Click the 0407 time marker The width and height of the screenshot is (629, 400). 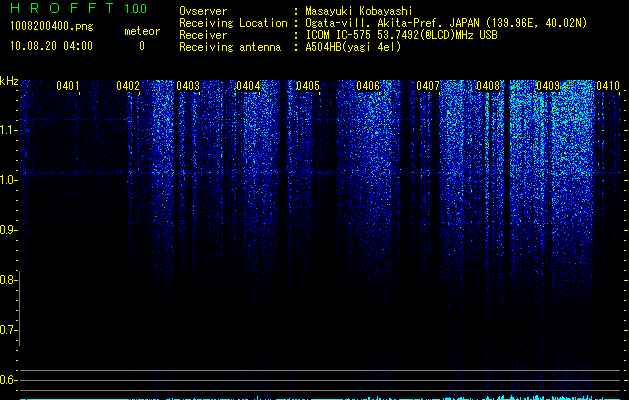coord(428,86)
